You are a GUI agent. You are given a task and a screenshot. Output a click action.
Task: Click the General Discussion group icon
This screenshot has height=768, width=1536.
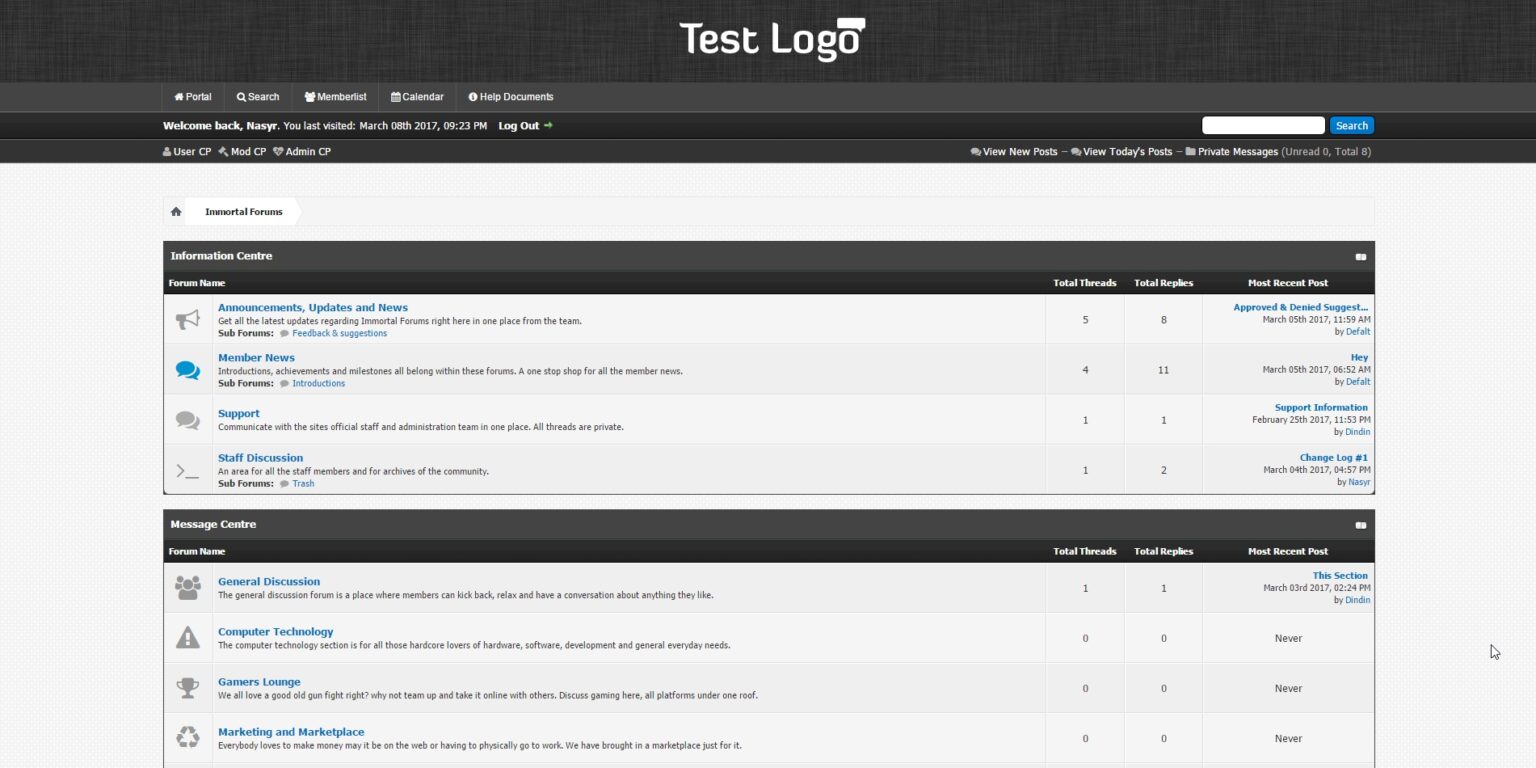point(188,587)
